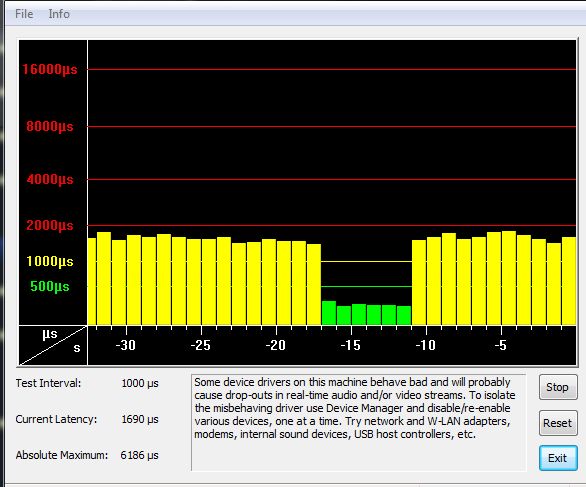Image resolution: width=586 pixels, height=487 pixels.
Task: Click the Current Latency value 1690 µs
Action: click(140, 419)
